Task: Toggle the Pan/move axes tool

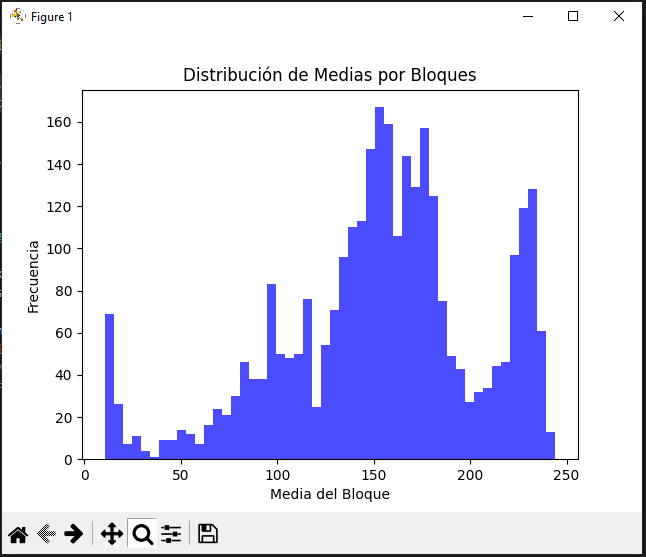Action: (112, 534)
